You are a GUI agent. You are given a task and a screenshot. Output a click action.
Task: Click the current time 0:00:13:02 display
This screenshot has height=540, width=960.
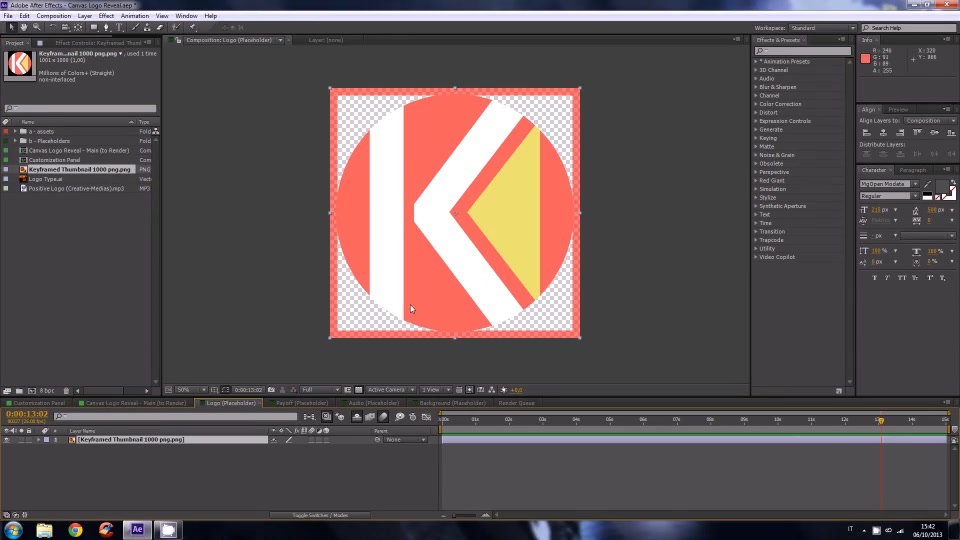[27, 414]
